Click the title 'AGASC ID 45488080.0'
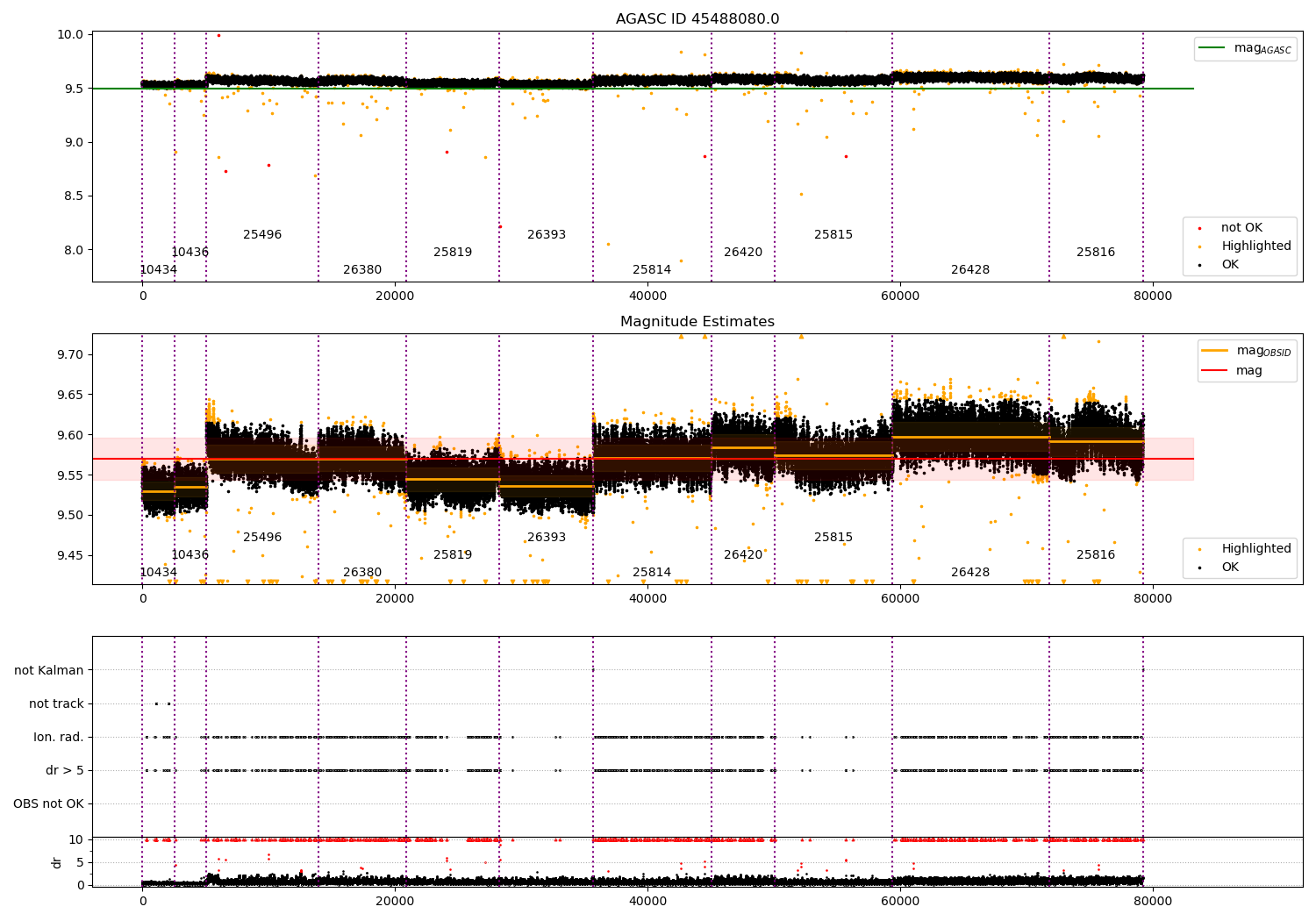 tap(697, 19)
